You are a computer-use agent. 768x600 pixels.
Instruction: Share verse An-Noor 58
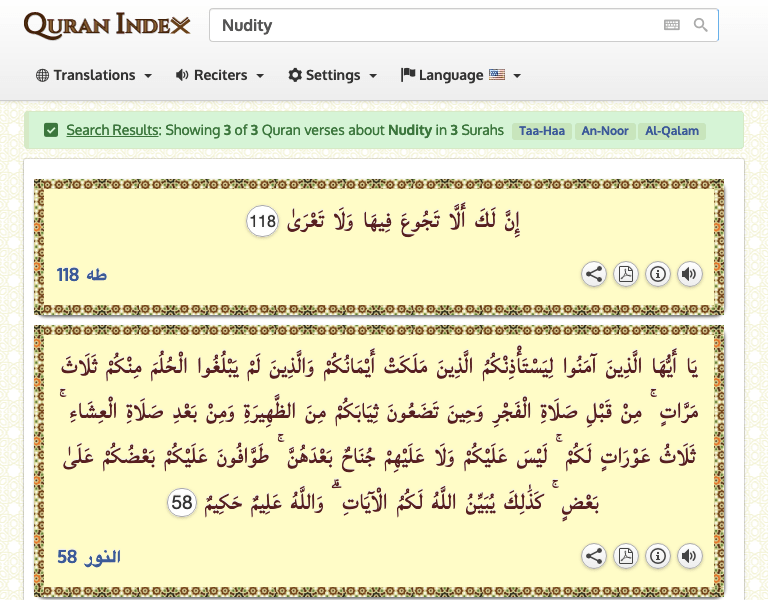[x=594, y=556]
